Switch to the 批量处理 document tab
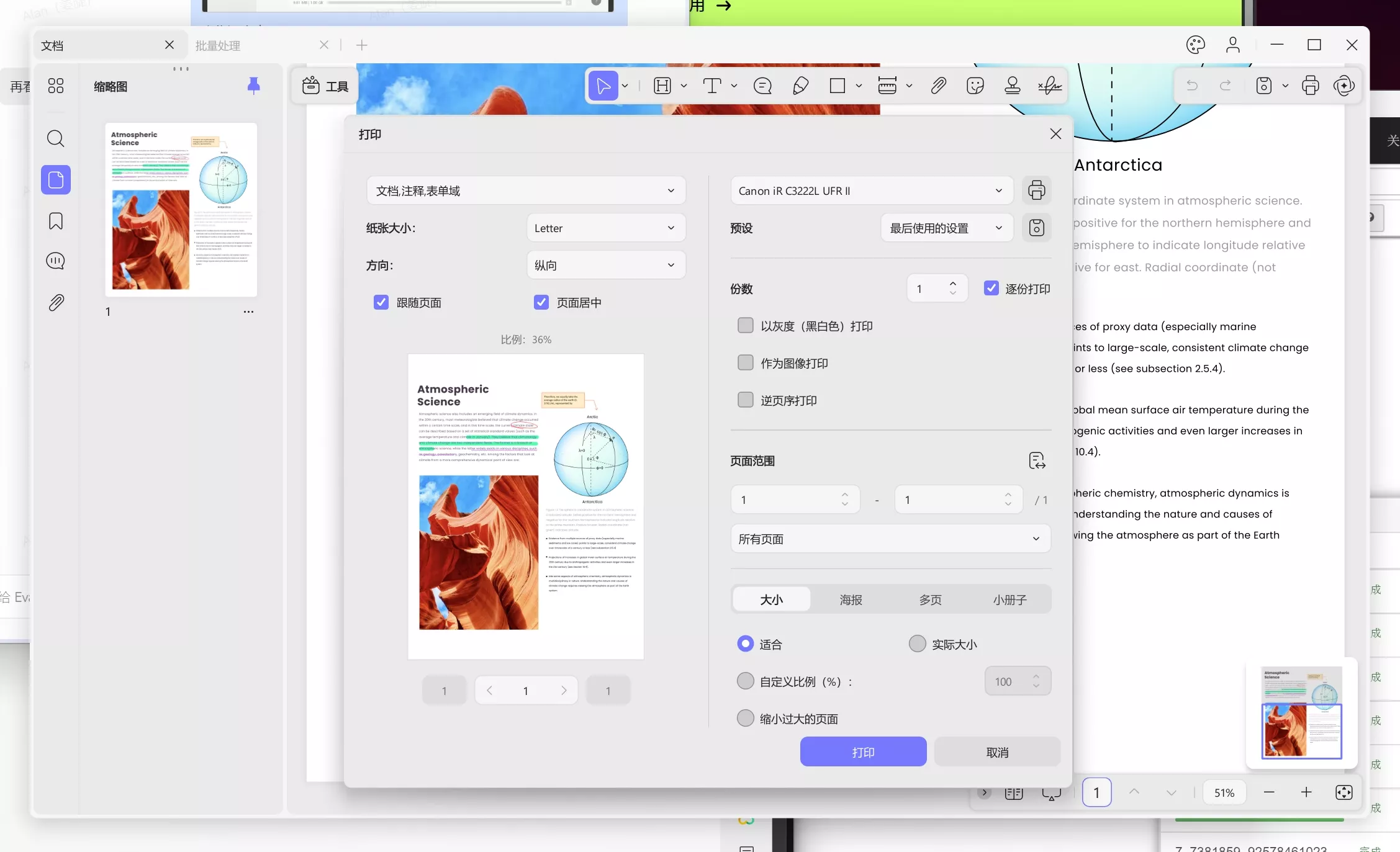 [x=218, y=45]
